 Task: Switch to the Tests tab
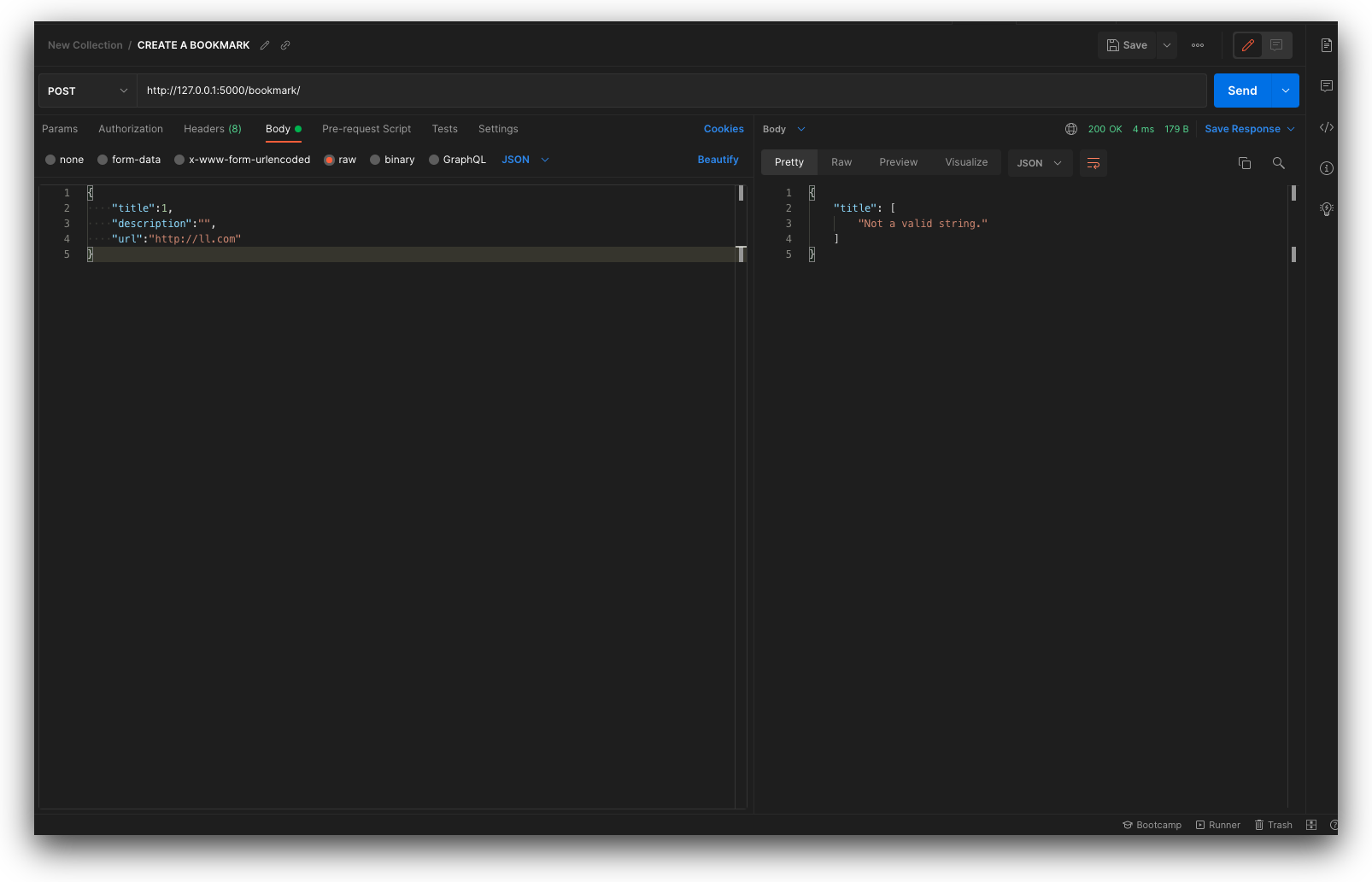(x=444, y=128)
